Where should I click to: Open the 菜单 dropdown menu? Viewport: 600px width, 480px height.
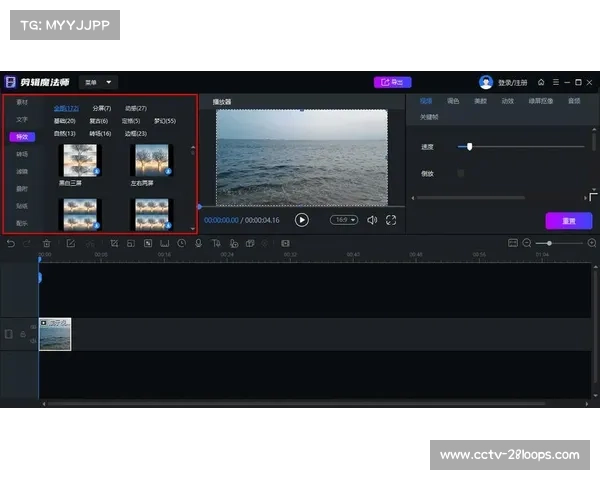click(98, 82)
